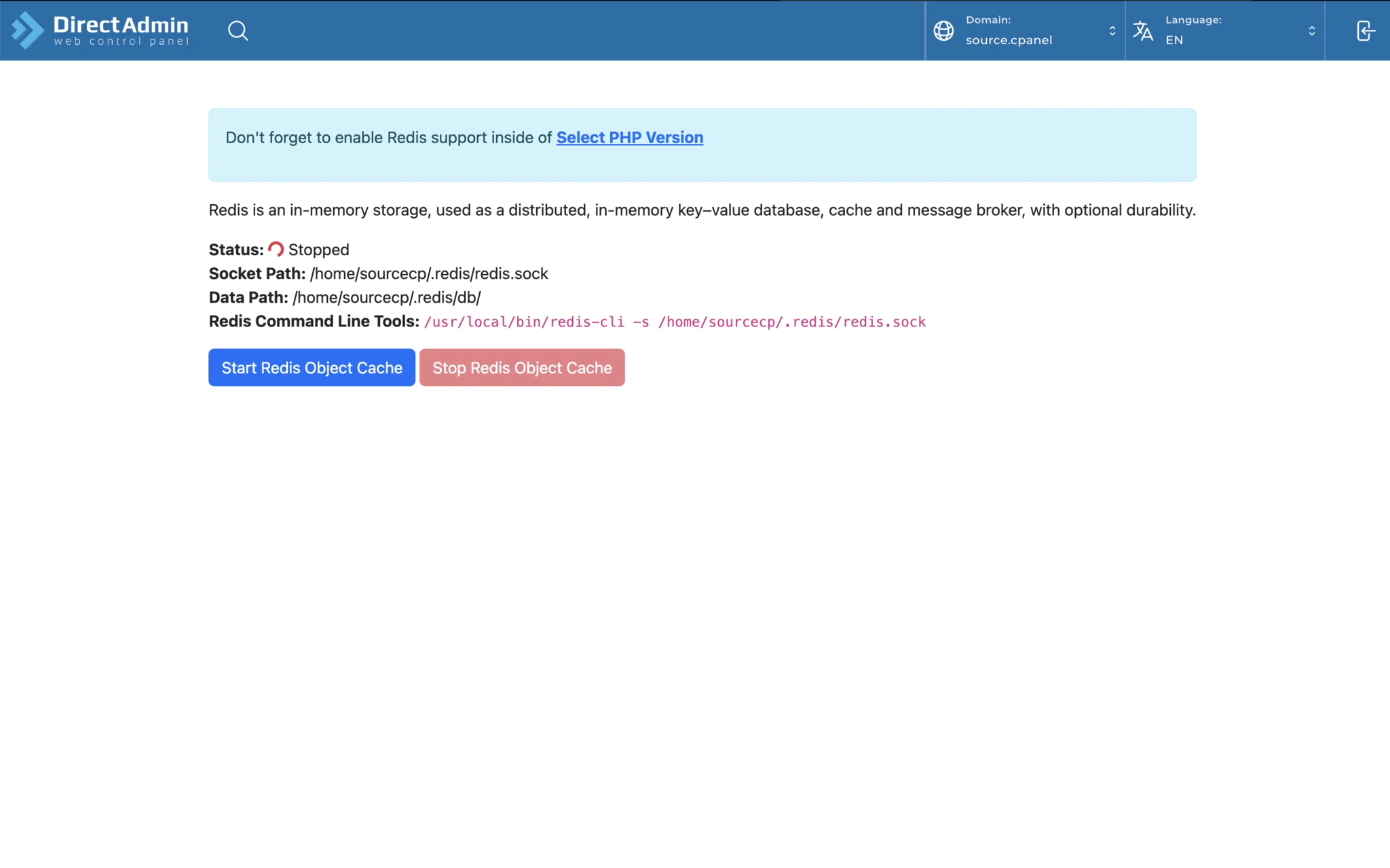Viewport: 1390px width, 868px height.
Task: Click the socket path /home/sourcecp/.redis/redis.sock text
Action: [429, 273]
